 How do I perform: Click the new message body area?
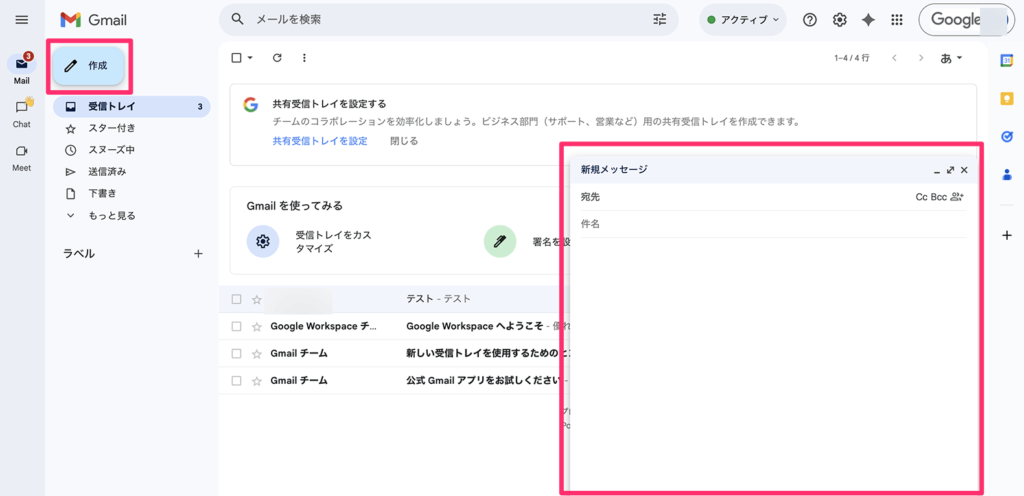(773, 362)
